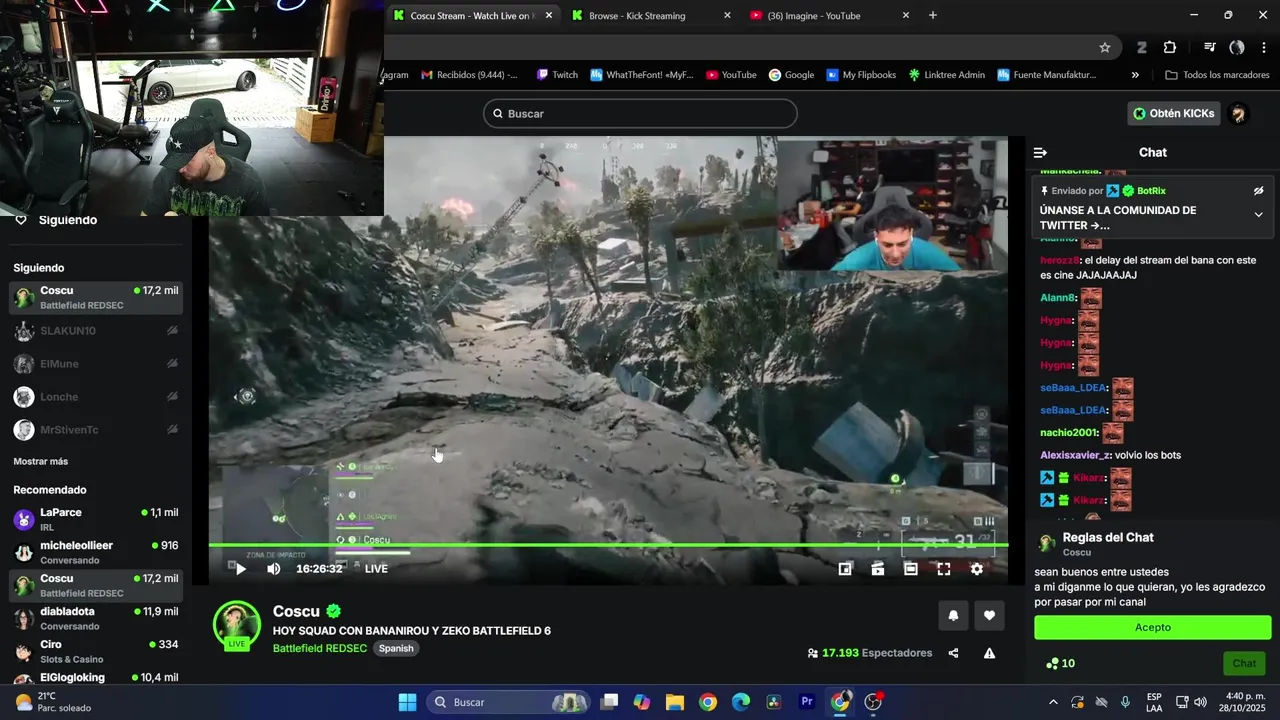
Task: Jump to LIVE in the player
Action: [x=376, y=569]
